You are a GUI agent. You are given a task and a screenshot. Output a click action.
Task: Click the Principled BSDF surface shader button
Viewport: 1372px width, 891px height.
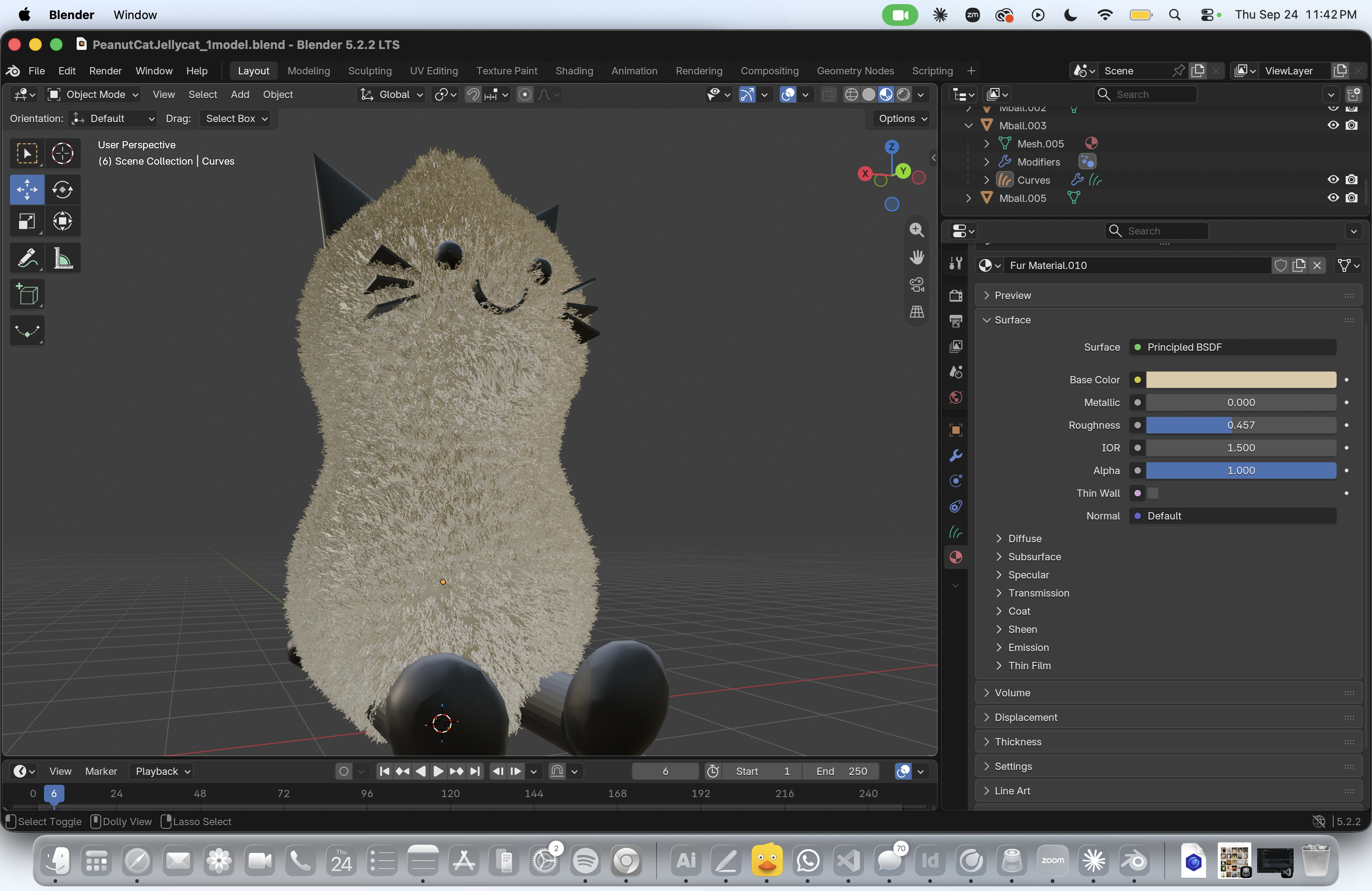[x=1232, y=347]
